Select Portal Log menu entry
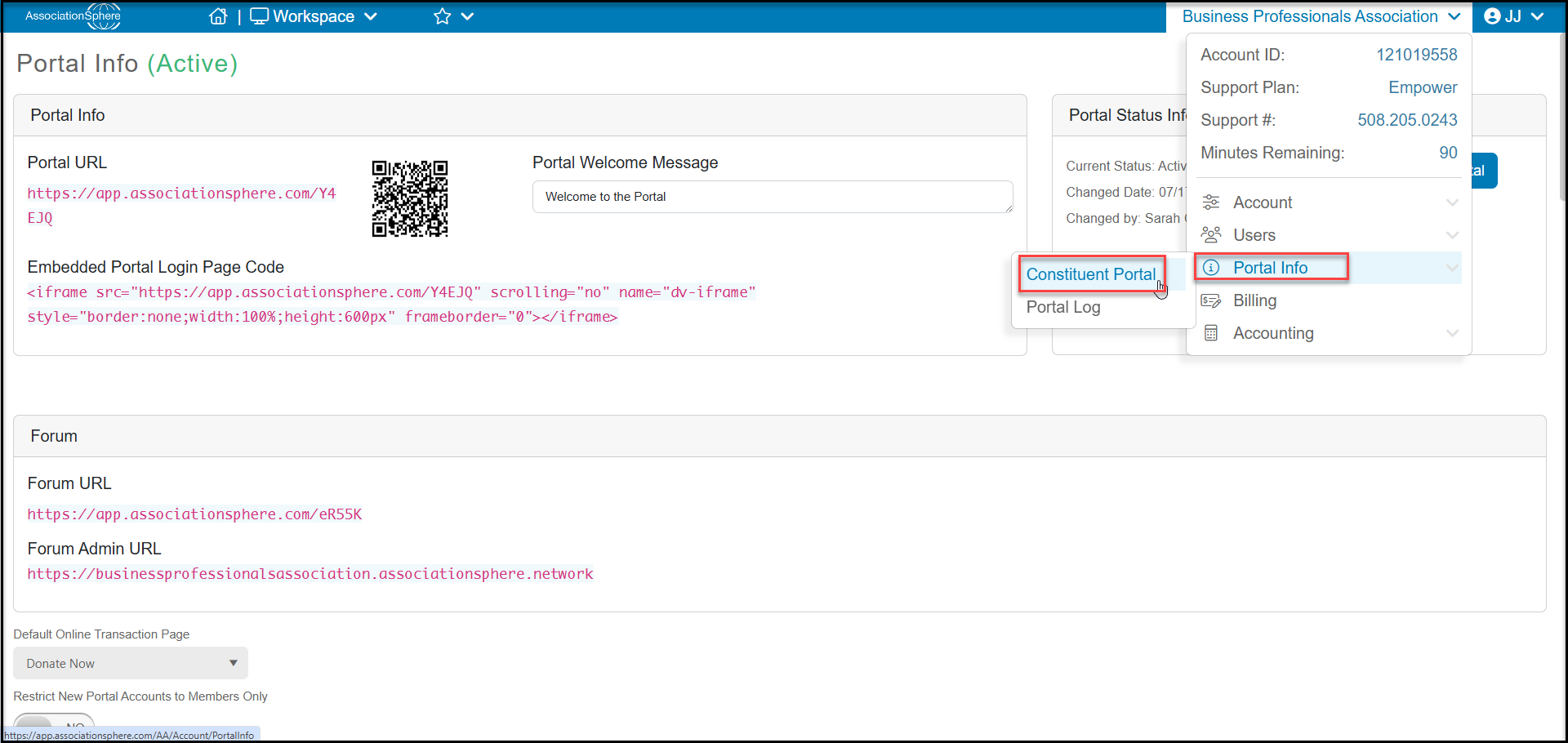Image resolution: width=1568 pixels, height=743 pixels. (x=1063, y=307)
